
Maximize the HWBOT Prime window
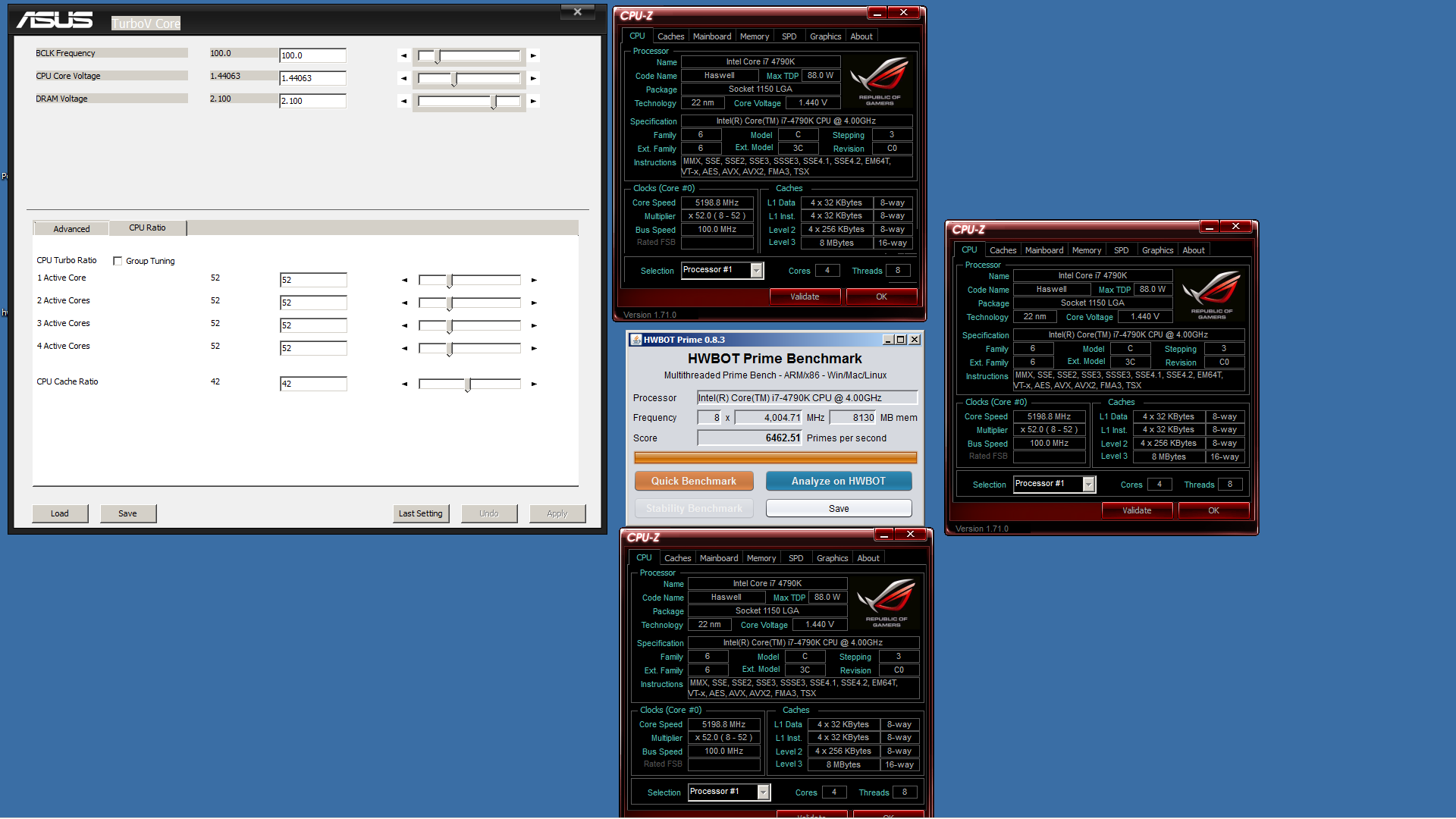point(901,340)
